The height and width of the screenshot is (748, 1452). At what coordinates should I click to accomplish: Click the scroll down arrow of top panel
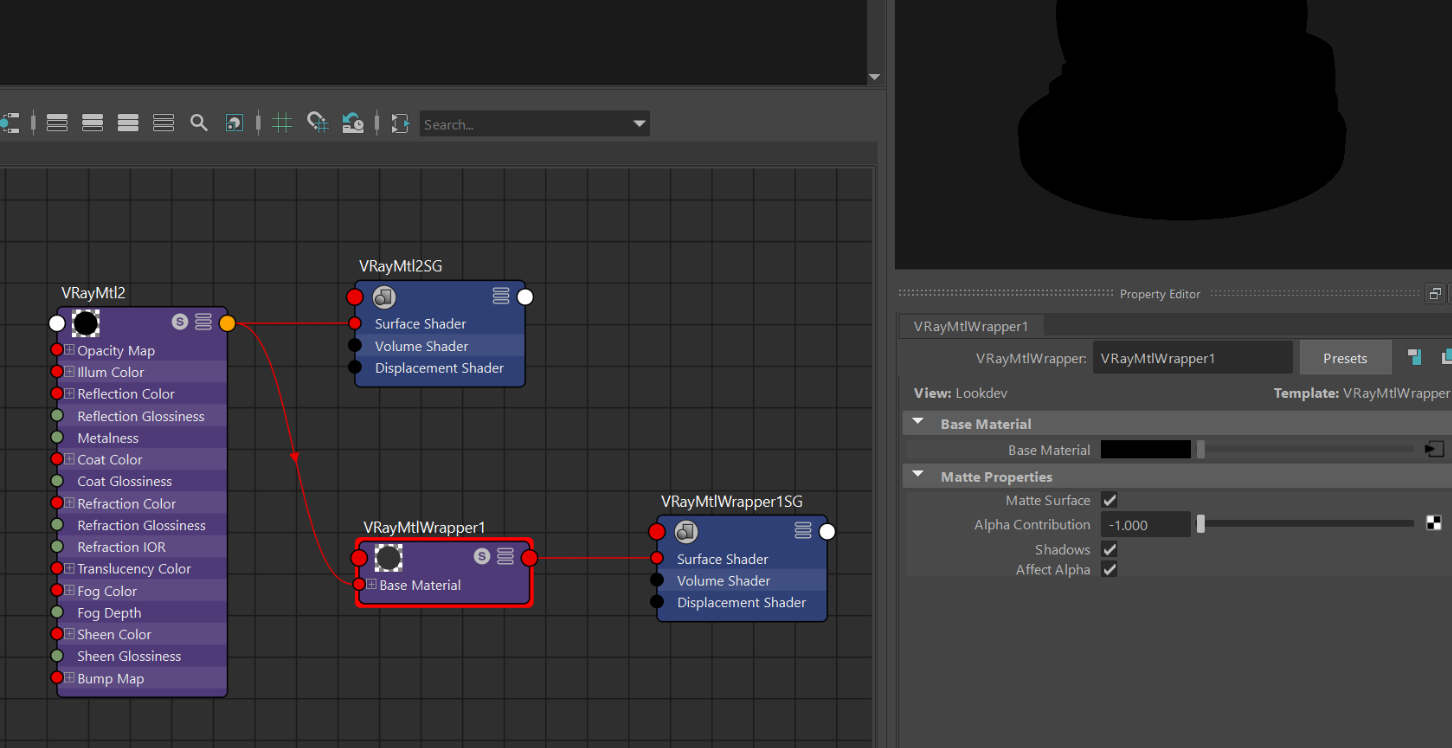pyautogui.click(x=874, y=77)
